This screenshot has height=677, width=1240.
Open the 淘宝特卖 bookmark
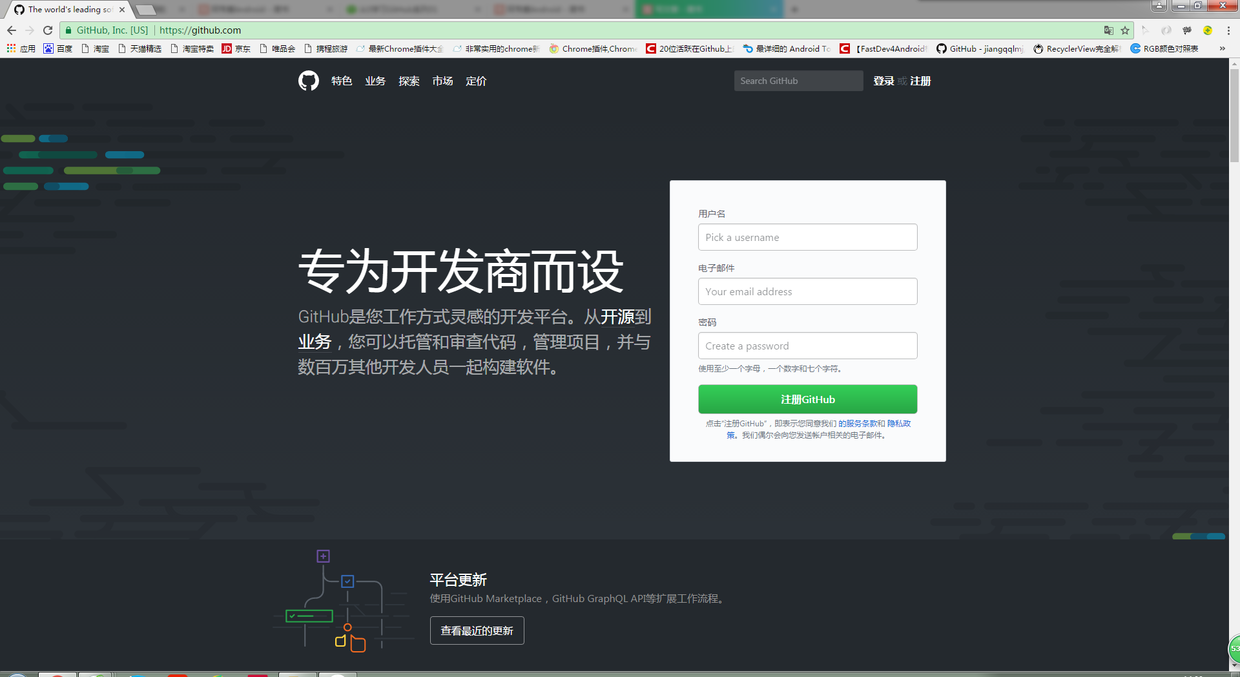pos(192,48)
